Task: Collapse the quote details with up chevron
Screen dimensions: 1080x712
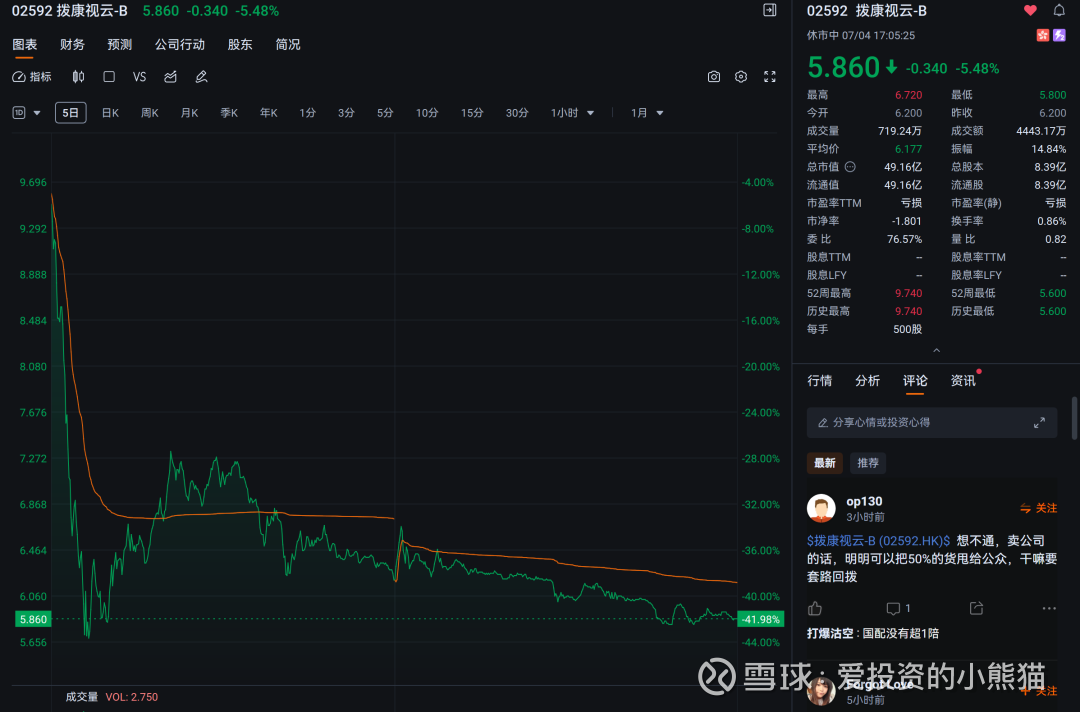Action: tap(937, 350)
